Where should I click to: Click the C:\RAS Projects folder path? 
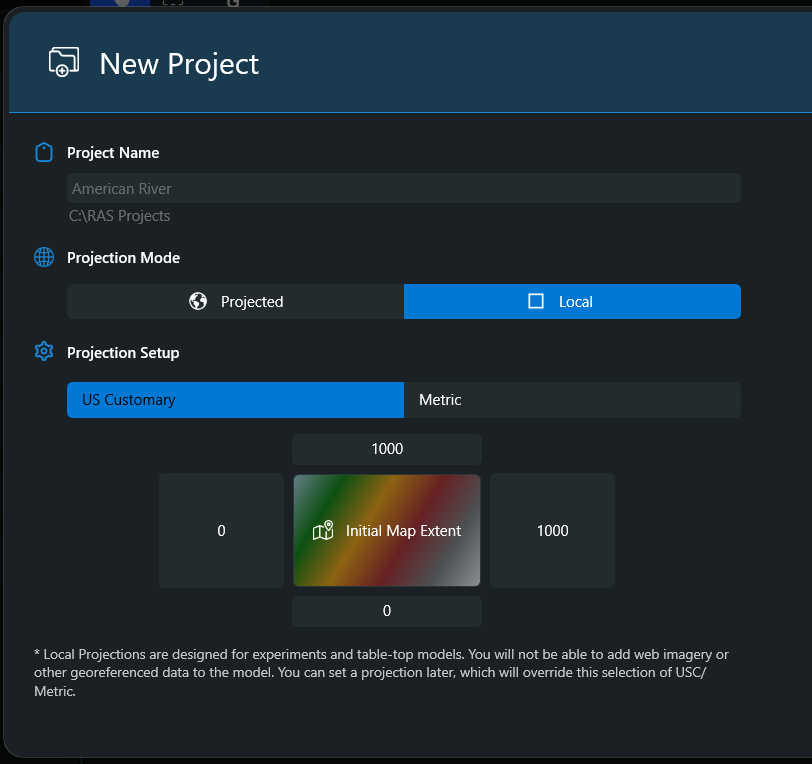(x=120, y=216)
